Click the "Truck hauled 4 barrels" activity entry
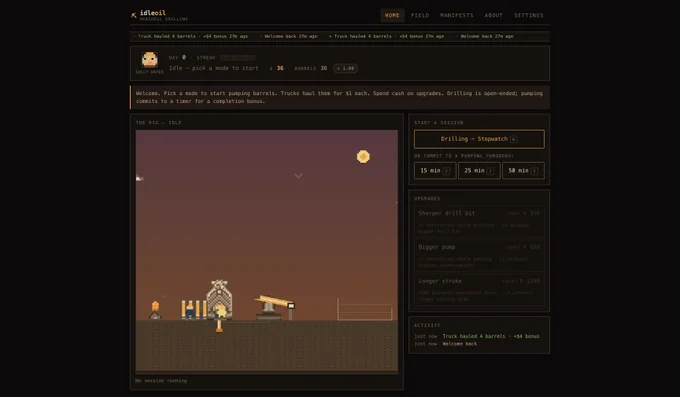This screenshot has height=397, width=680. [x=491, y=336]
